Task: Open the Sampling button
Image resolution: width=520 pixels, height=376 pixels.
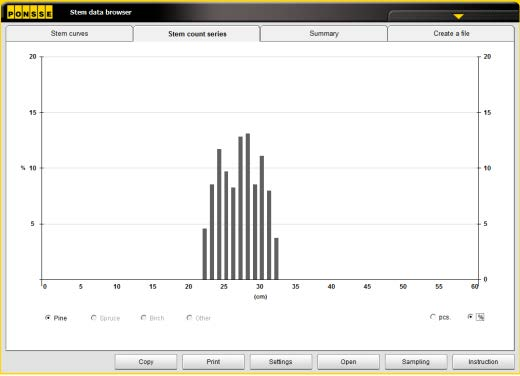Action: tap(416, 362)
